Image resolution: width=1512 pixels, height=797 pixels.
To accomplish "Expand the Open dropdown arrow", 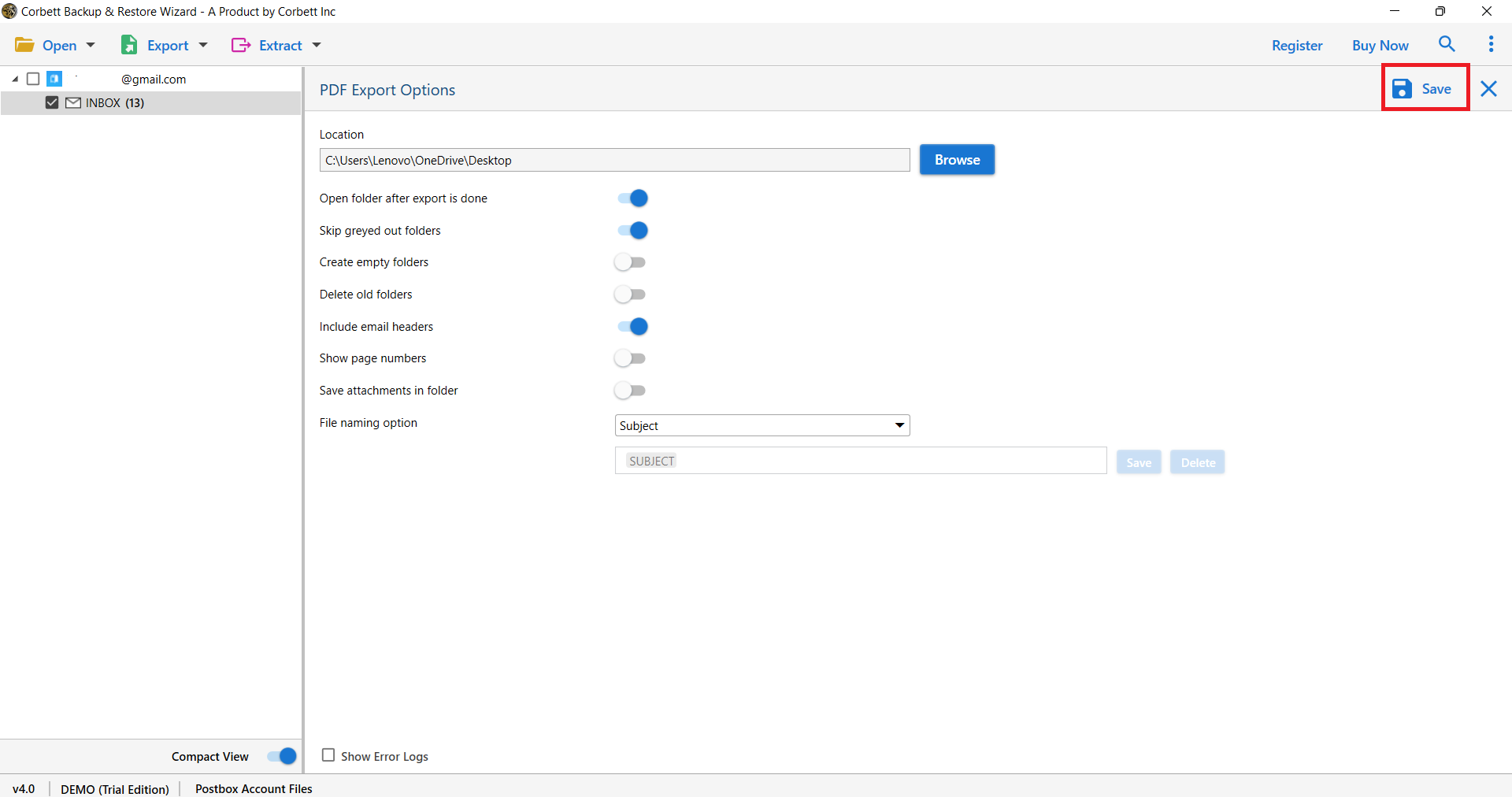I will click(91, 45).
